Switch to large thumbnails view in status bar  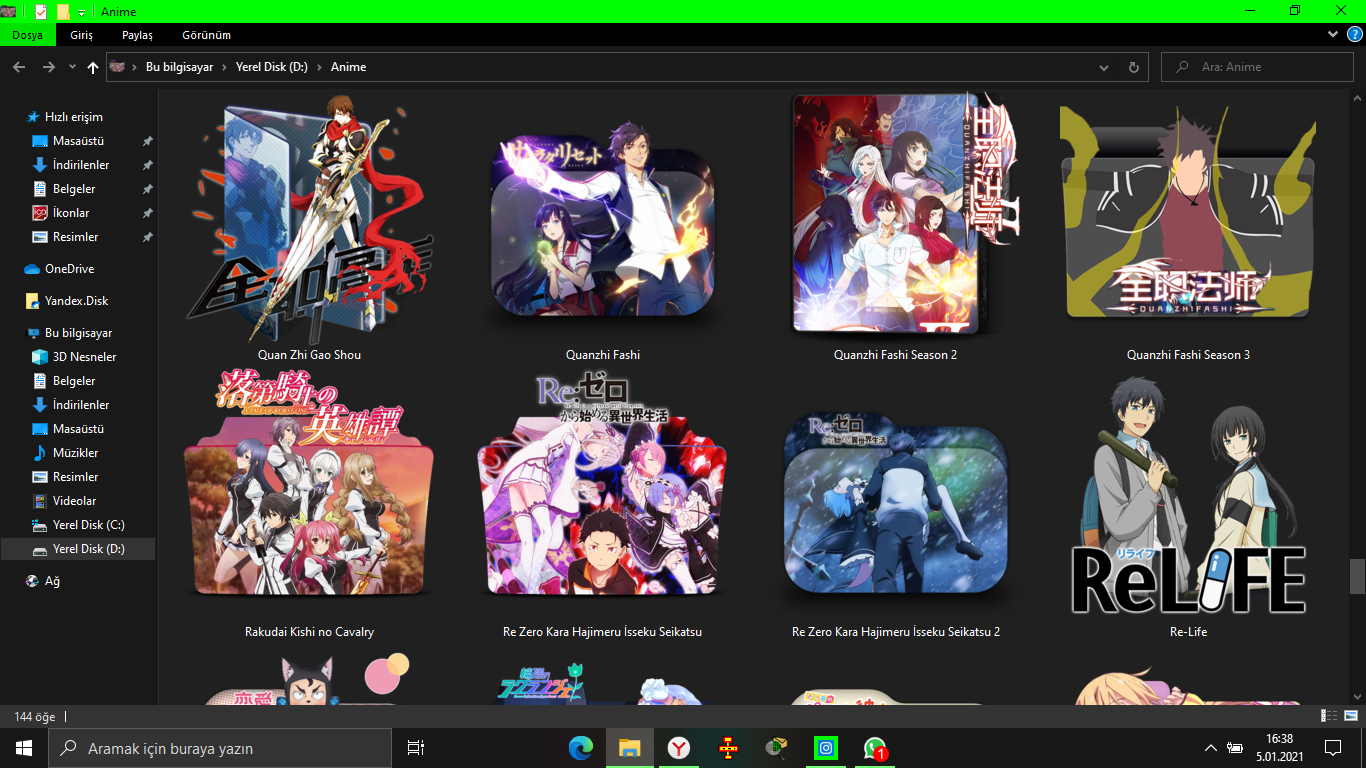coord(1350,716)
